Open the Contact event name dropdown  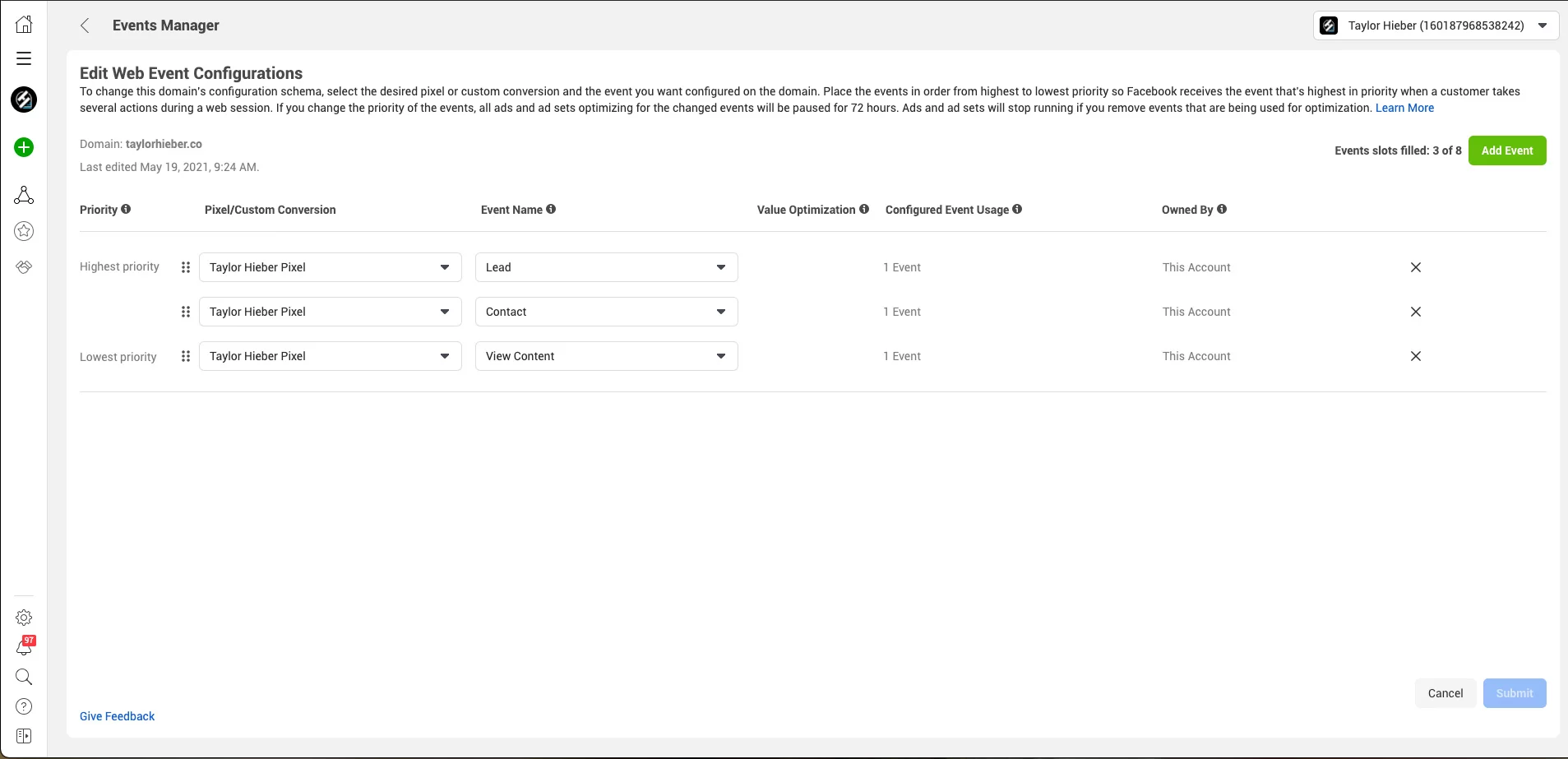point(606,312)
